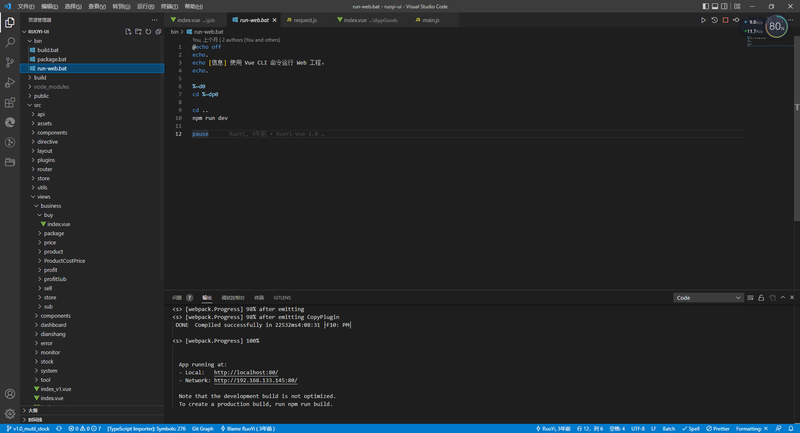
Task: Click Prettier in status bar
Action: [718, 429]
